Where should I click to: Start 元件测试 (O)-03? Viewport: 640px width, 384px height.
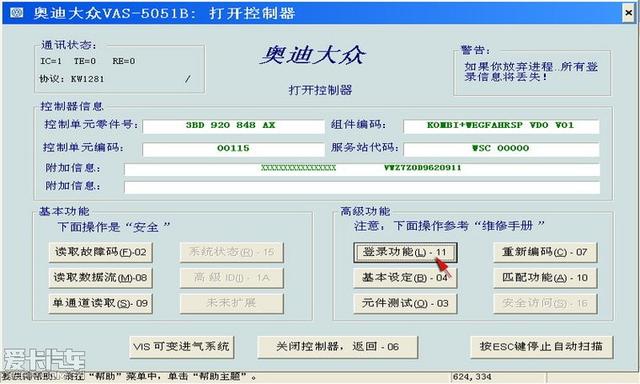[405, 304]
